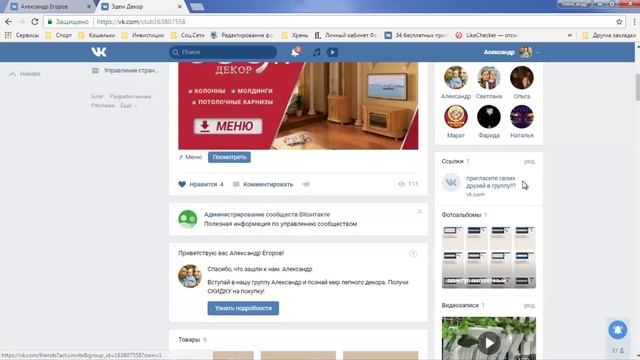Open Реклама footer link

(x=103, y=105)
